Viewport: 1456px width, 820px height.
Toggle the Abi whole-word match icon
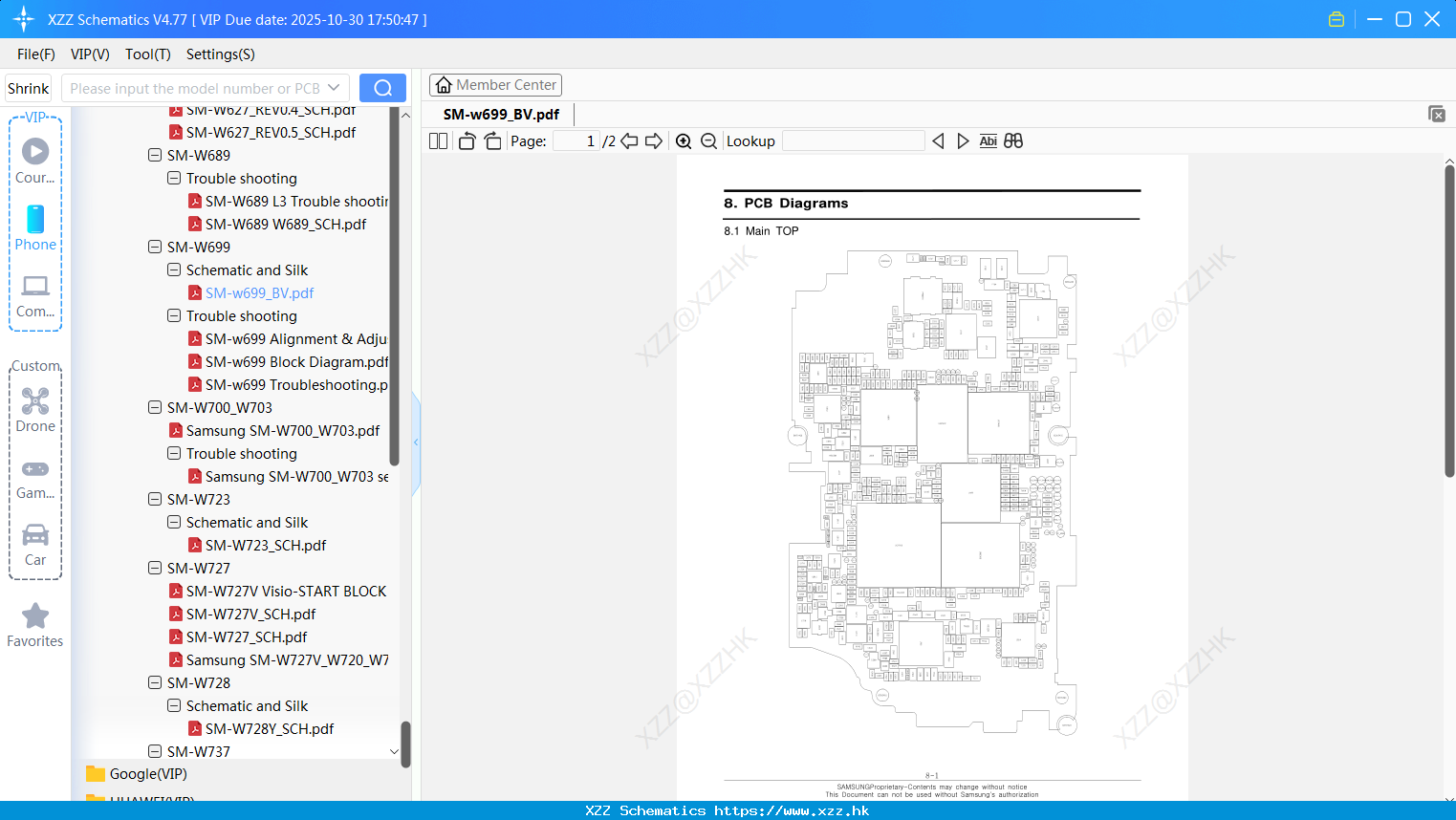tap(988, 140)
